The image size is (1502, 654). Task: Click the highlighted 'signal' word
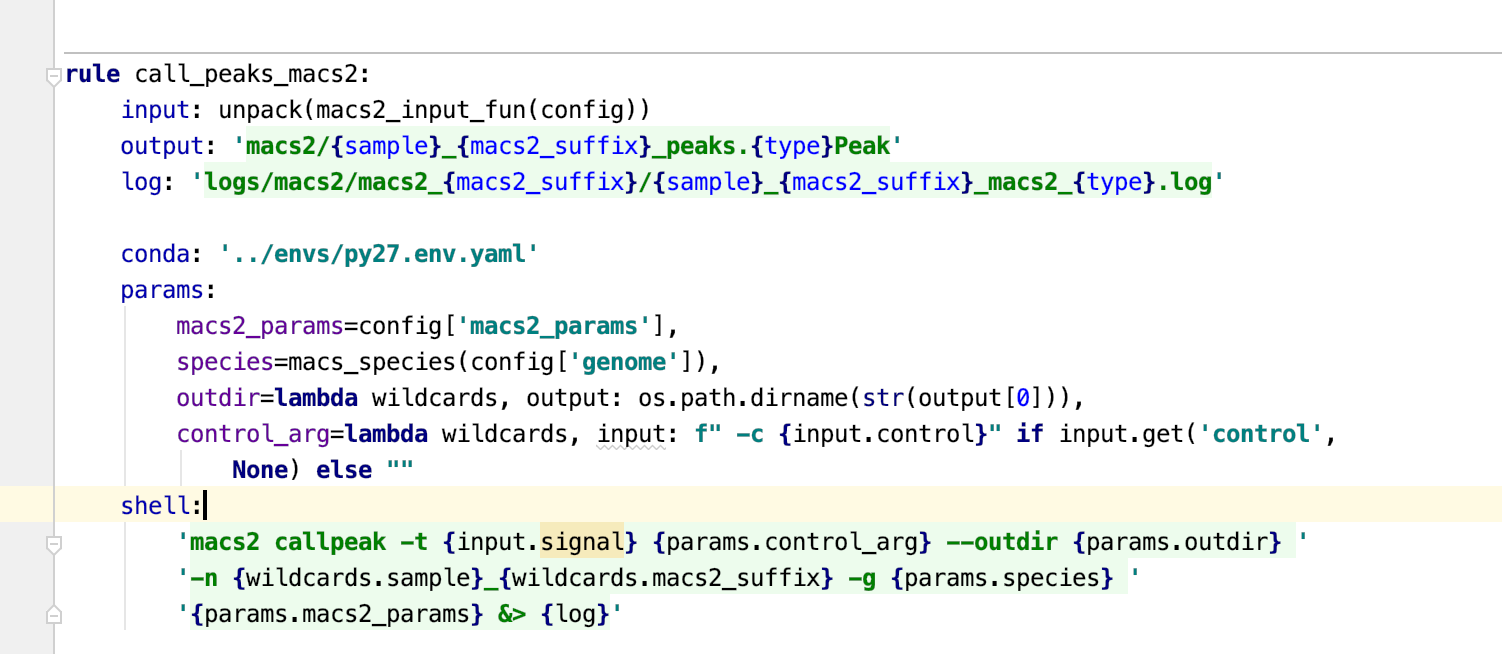[582, 542]
